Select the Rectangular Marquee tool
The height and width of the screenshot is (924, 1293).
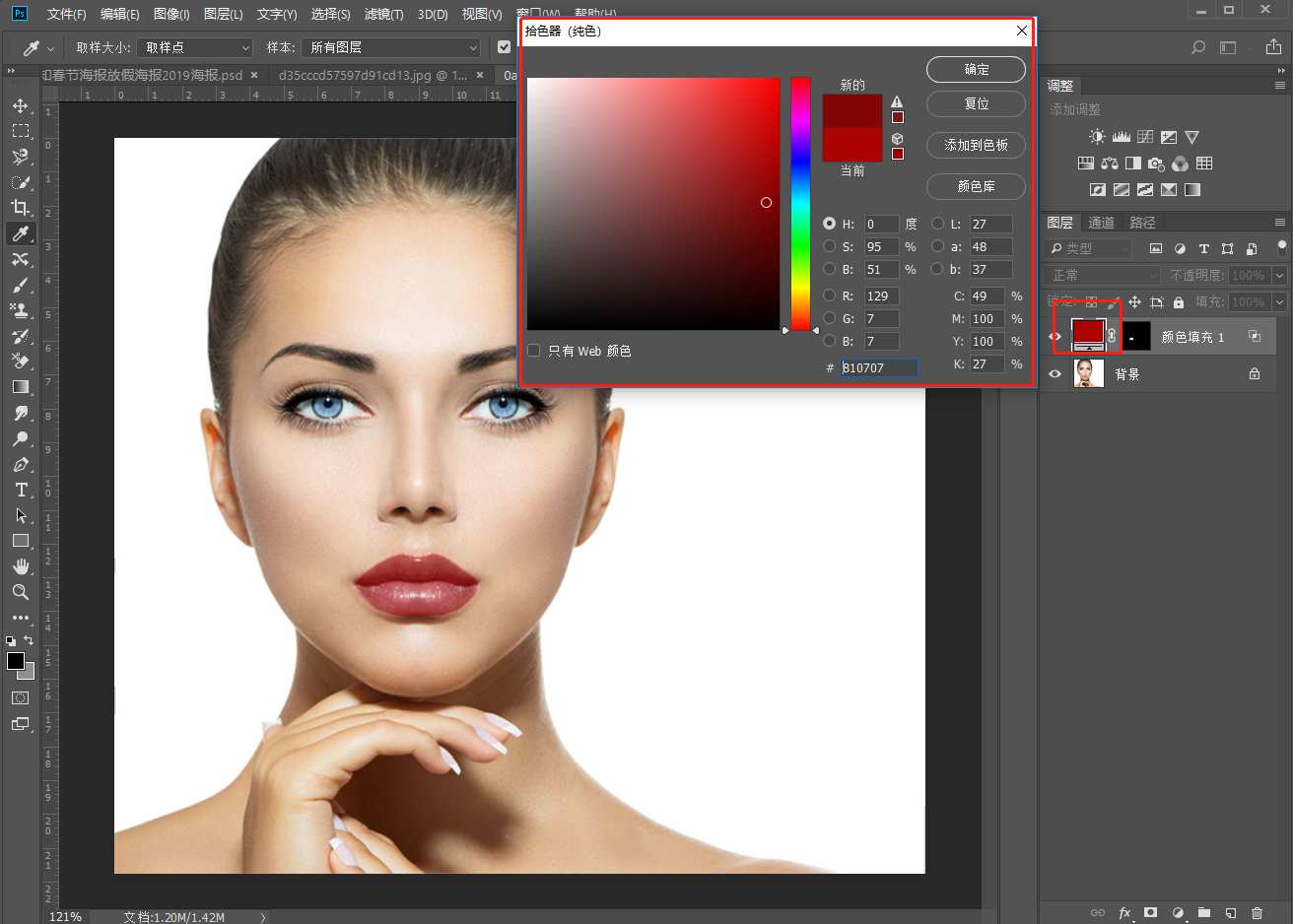pos(21,131)
